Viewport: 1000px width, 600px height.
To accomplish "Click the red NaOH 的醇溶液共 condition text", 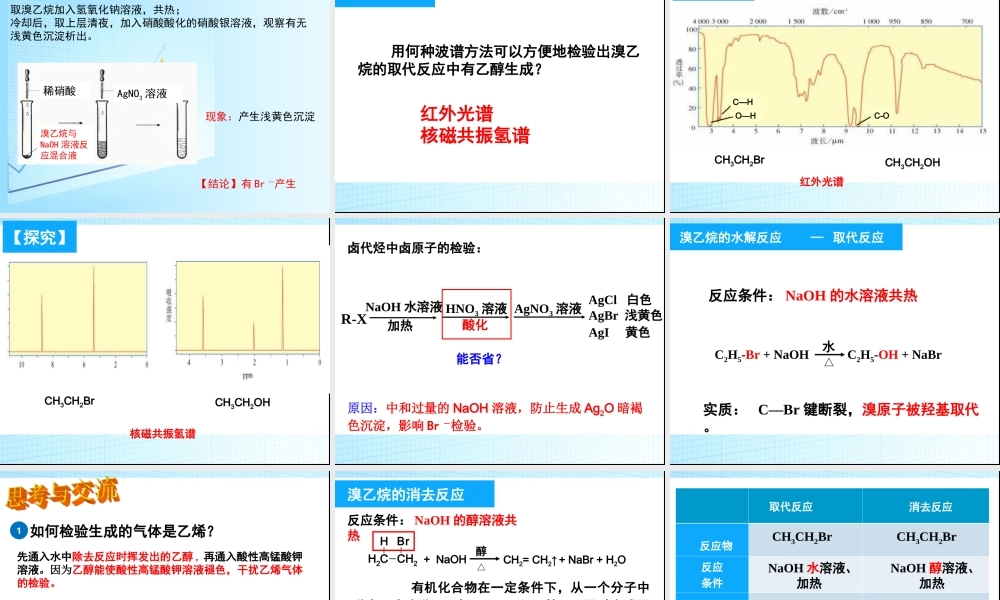I will coord(466,520).
